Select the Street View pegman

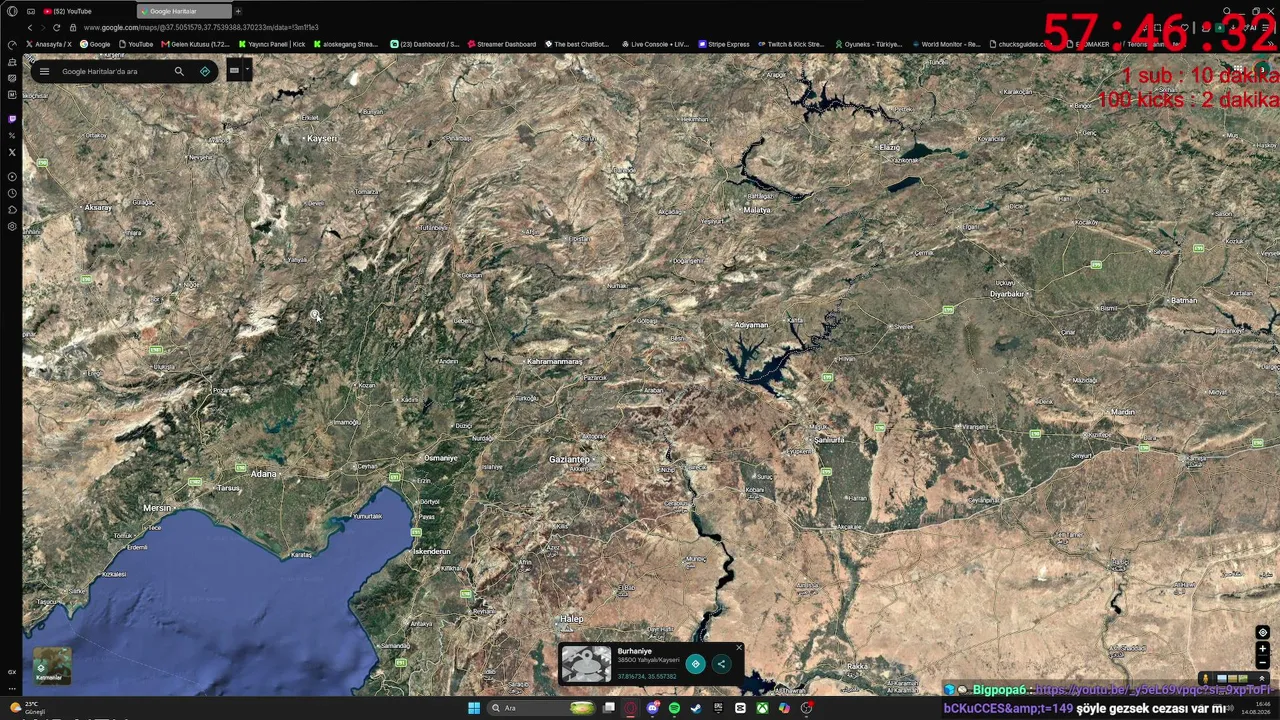(x=1207, y=678)
